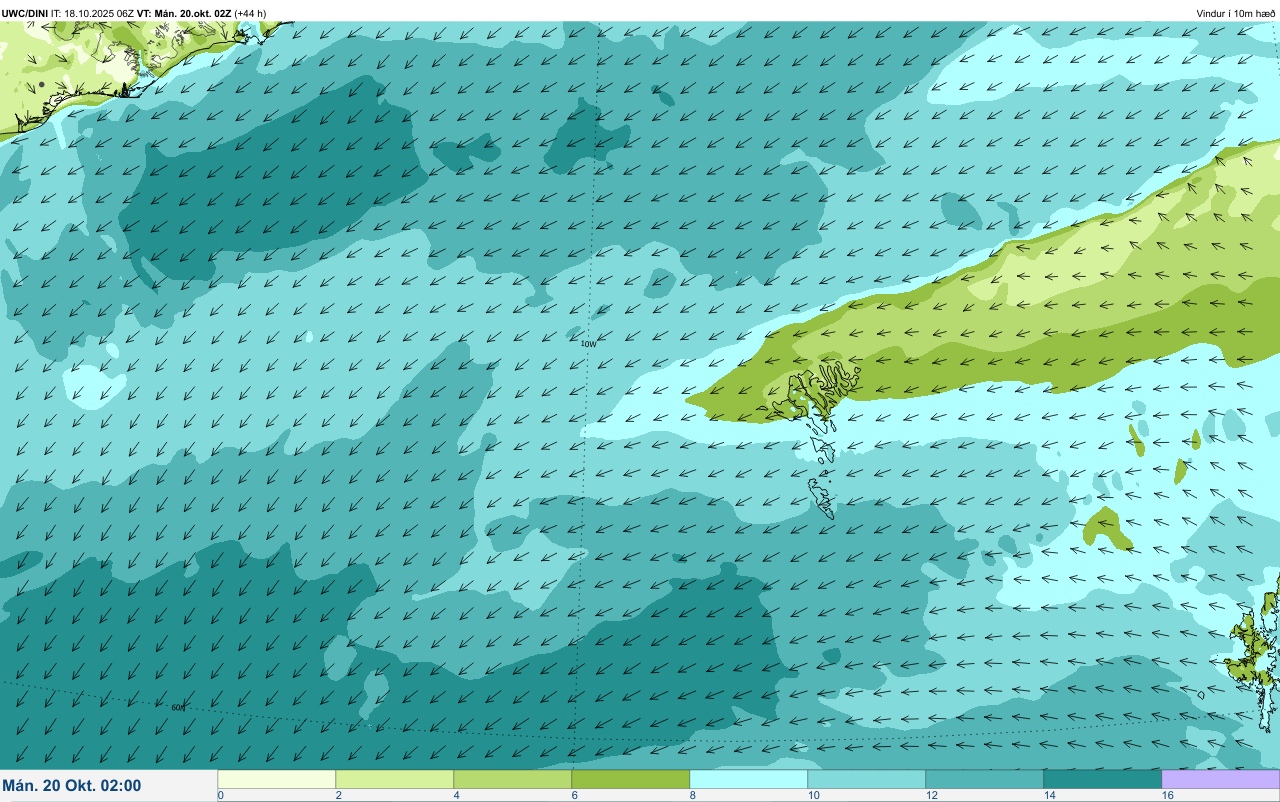Click the '(+44 h)' forecast offset text
The width and height of the screenshot is (1280, 802).
(251, 13)
